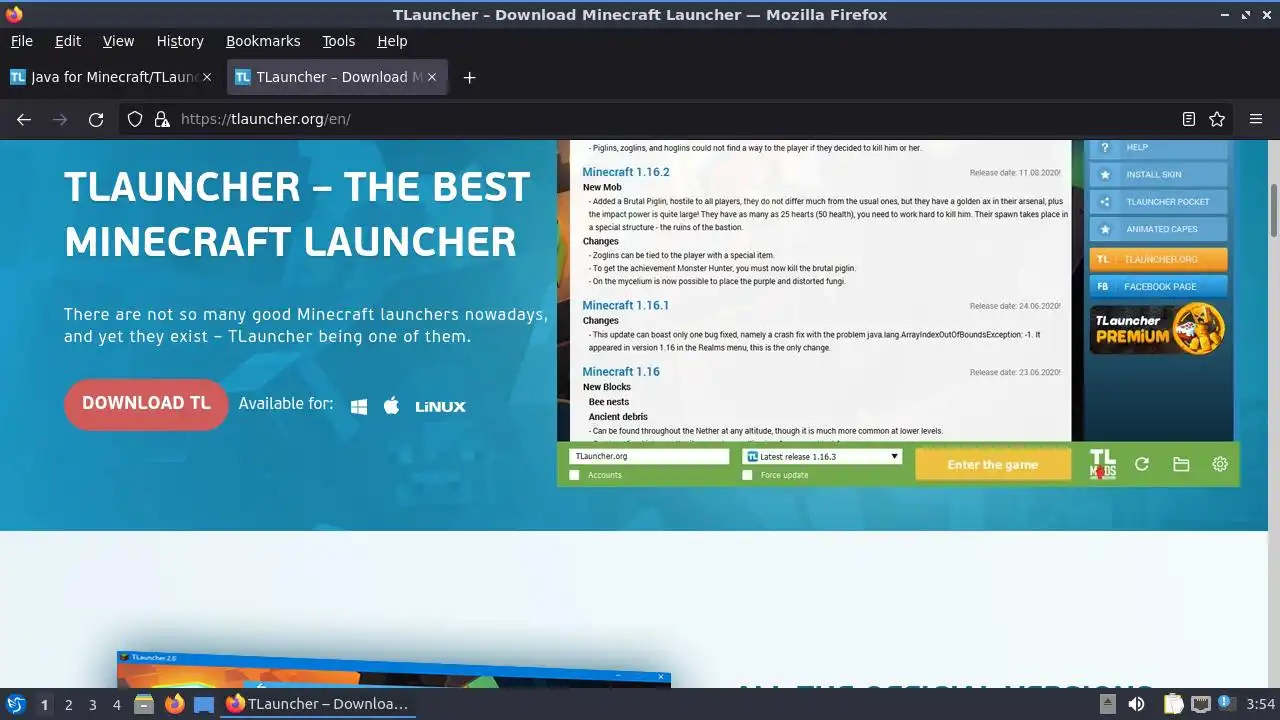Open the Firefox hamburger application menu
The image size is (1280, 720).
(x=1256, y=119)
